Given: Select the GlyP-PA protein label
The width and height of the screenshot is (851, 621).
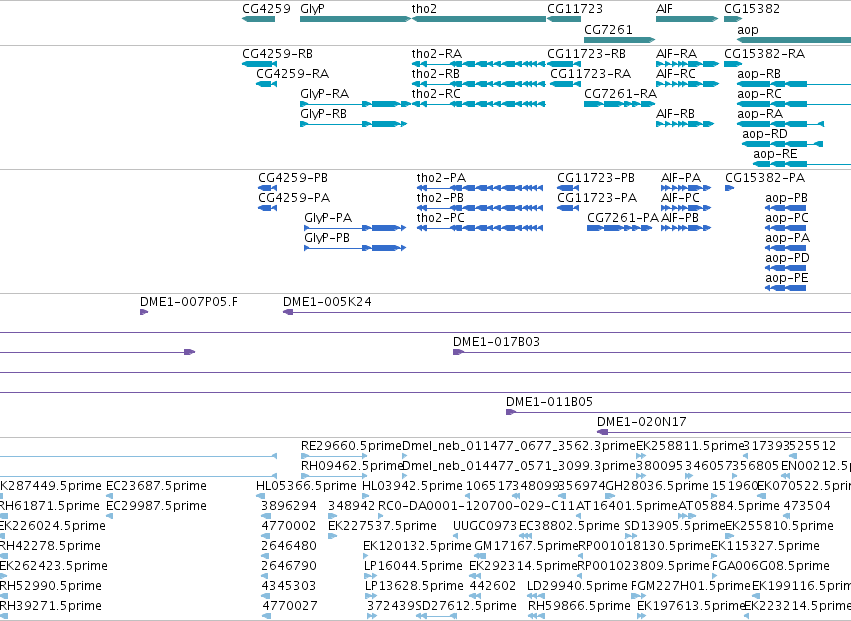Looking at the screenshot, I should pos(328,218).
